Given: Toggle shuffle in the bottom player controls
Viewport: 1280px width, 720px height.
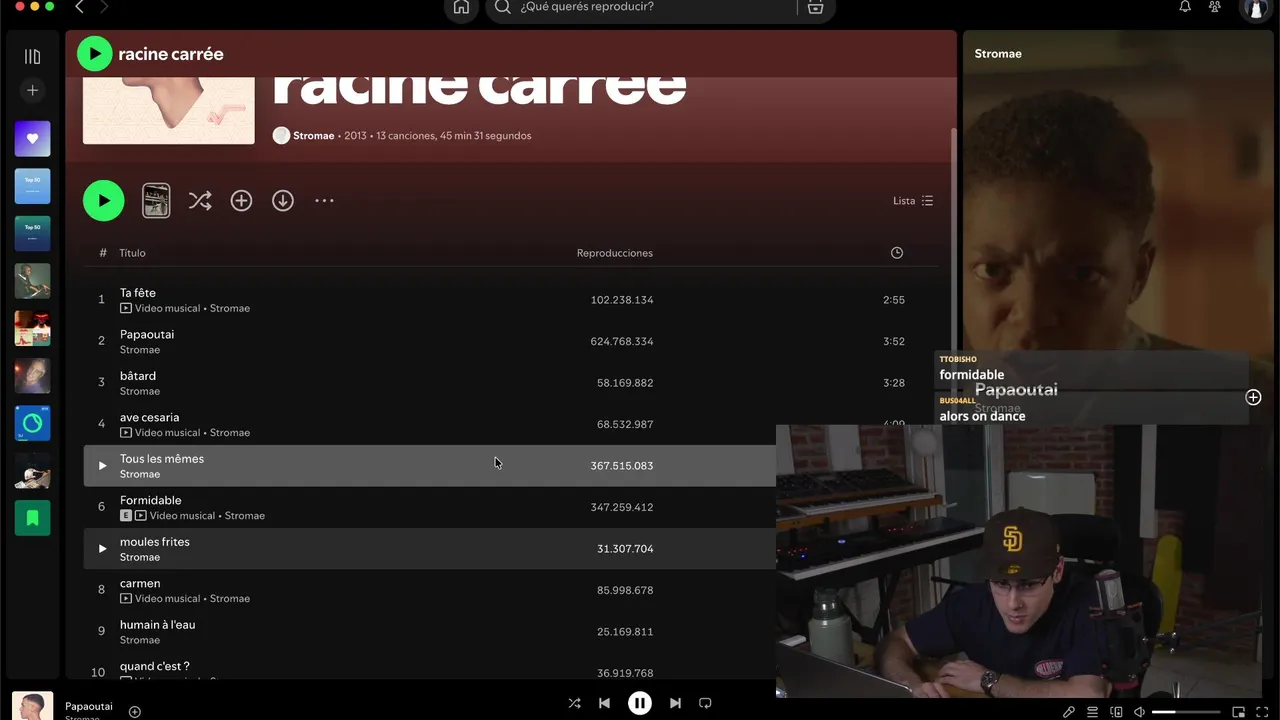Looking at the screenshot, I should (x=574, y=703).
